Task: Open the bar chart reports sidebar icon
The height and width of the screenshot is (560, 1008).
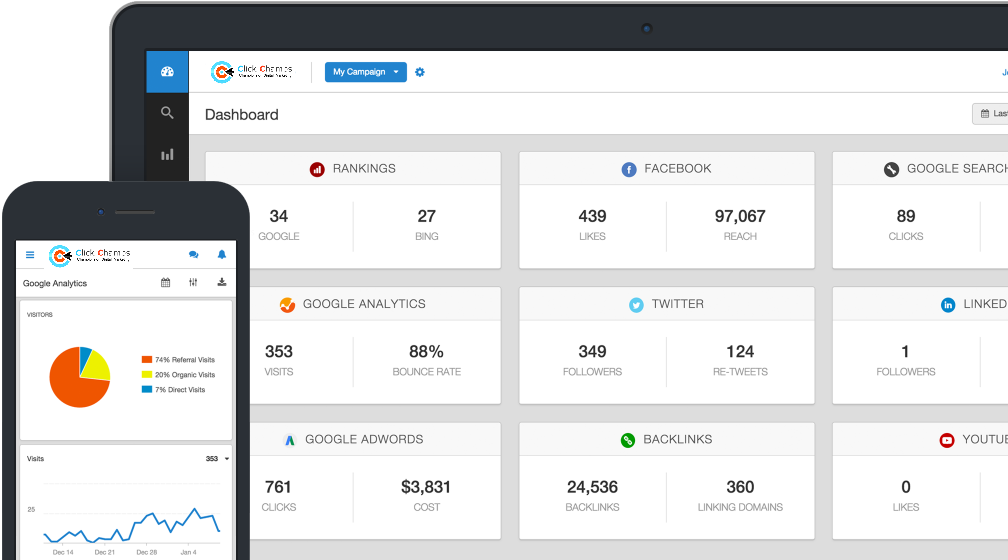Action: pos(167,154)
